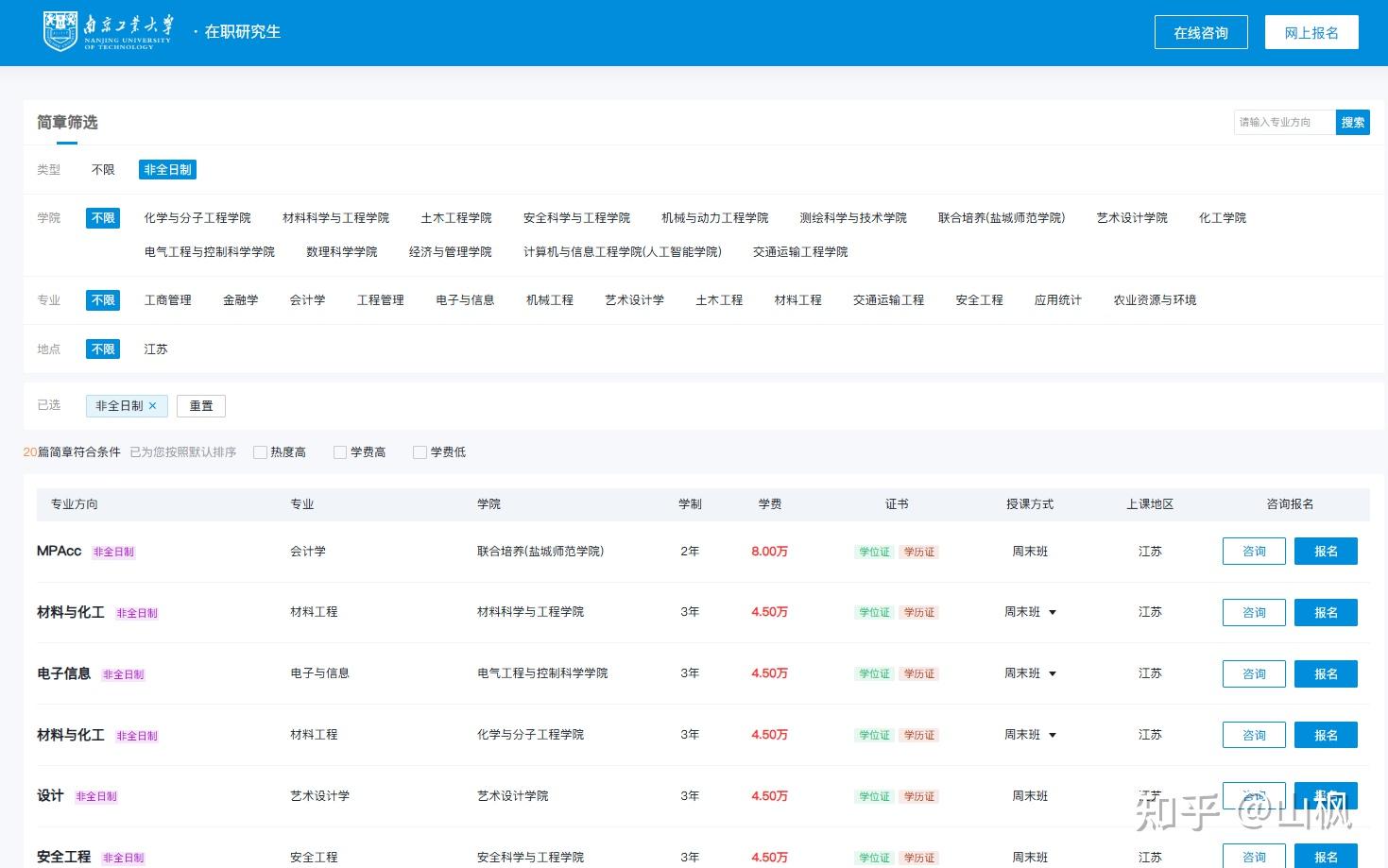This screenshot has height=868, width=1388.
Task: Filter by 工程管理 major
Action: point(381,300)
